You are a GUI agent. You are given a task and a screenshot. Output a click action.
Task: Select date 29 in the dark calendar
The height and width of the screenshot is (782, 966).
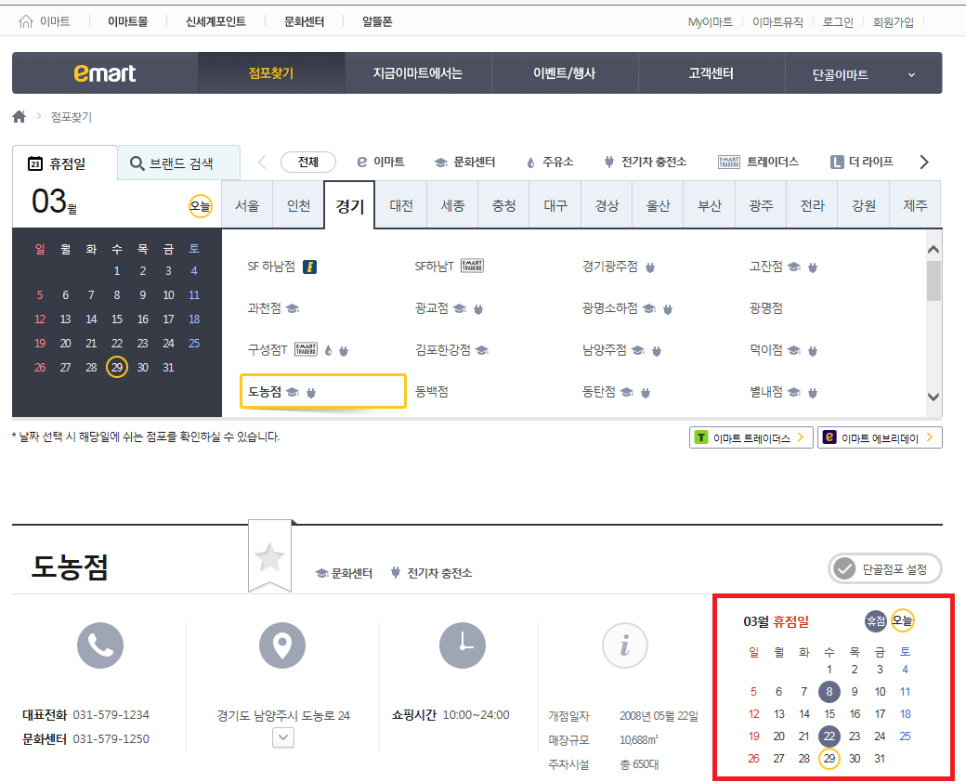[x=117, y=367]
